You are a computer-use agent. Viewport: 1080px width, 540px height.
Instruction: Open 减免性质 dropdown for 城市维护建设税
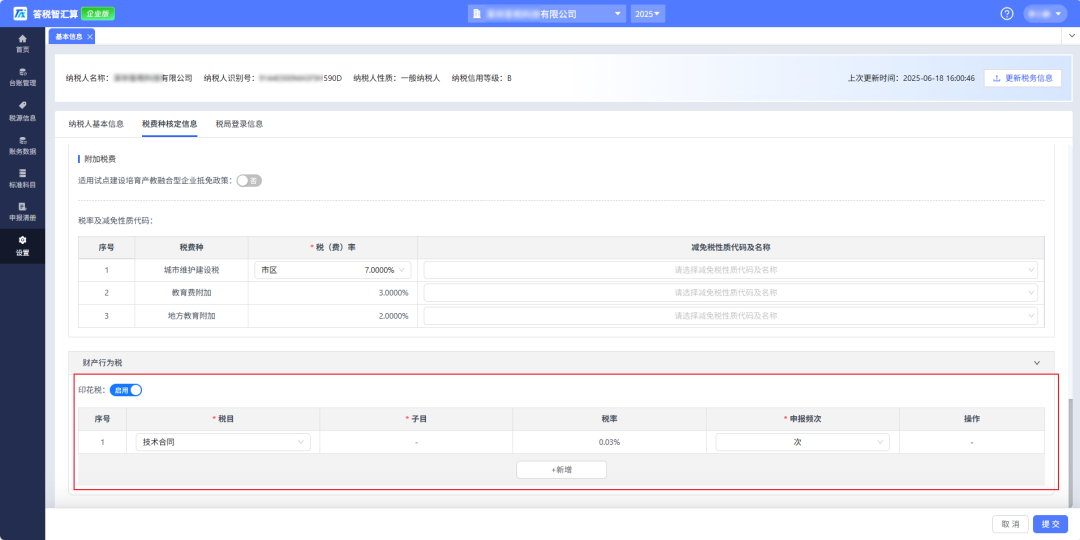pos(731,270)
